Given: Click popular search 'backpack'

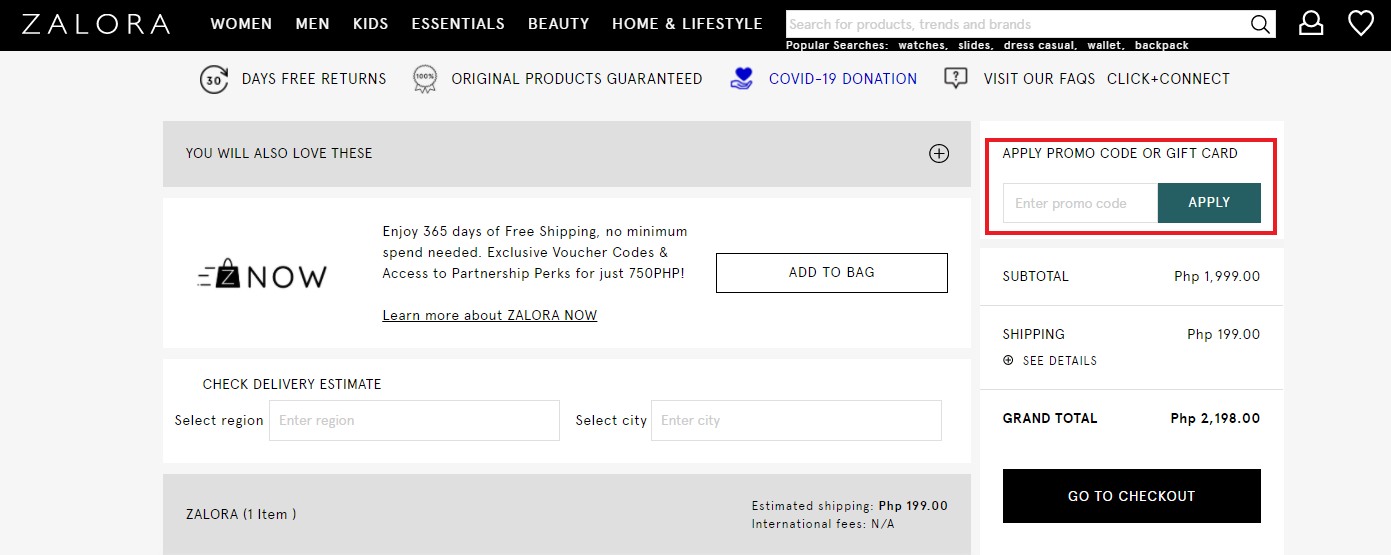Looking at the screenshot, I should [1162, 45].
